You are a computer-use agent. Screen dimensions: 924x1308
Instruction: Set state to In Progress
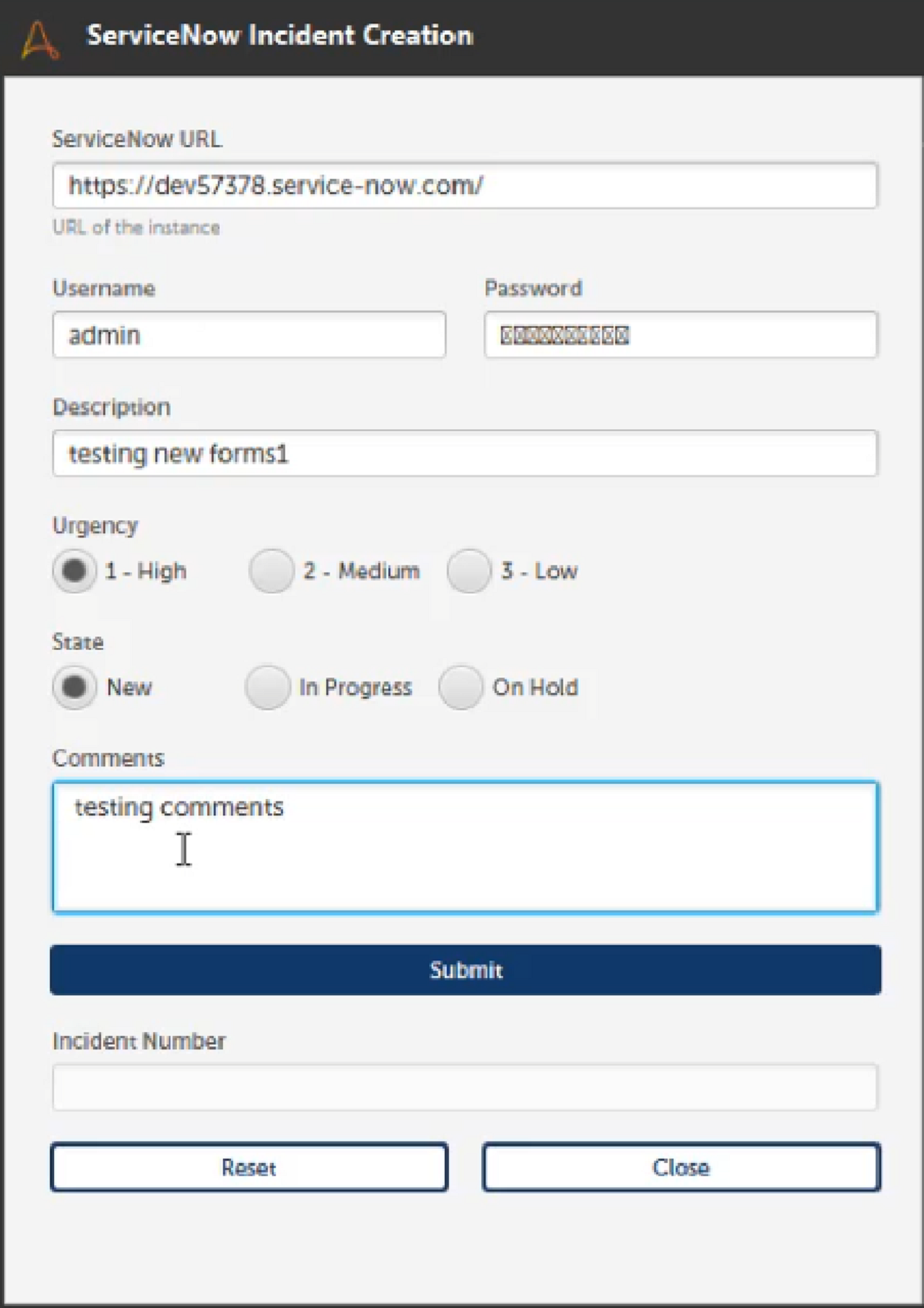click(x=268, y=687)
